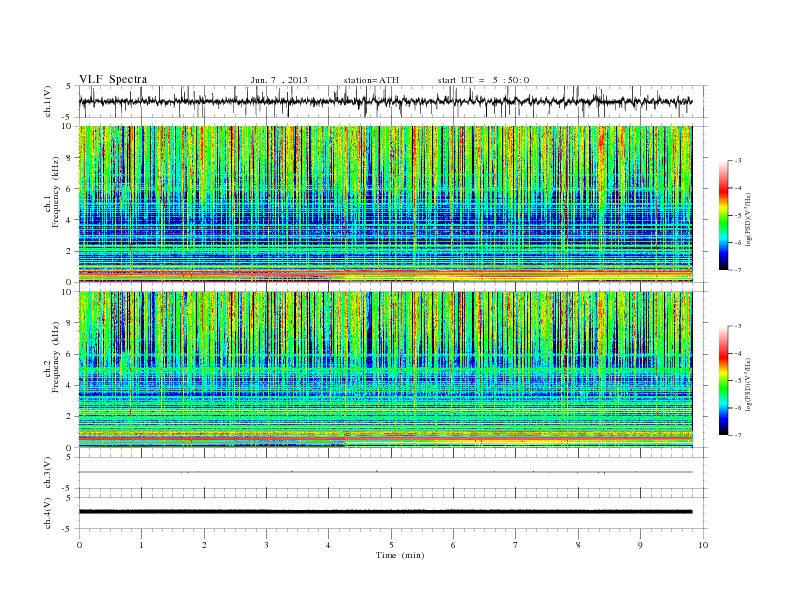Click the '8' kHz tick on ch.1 spectrogram
Screen dimensions: 792x612
(x=69, y=158)
